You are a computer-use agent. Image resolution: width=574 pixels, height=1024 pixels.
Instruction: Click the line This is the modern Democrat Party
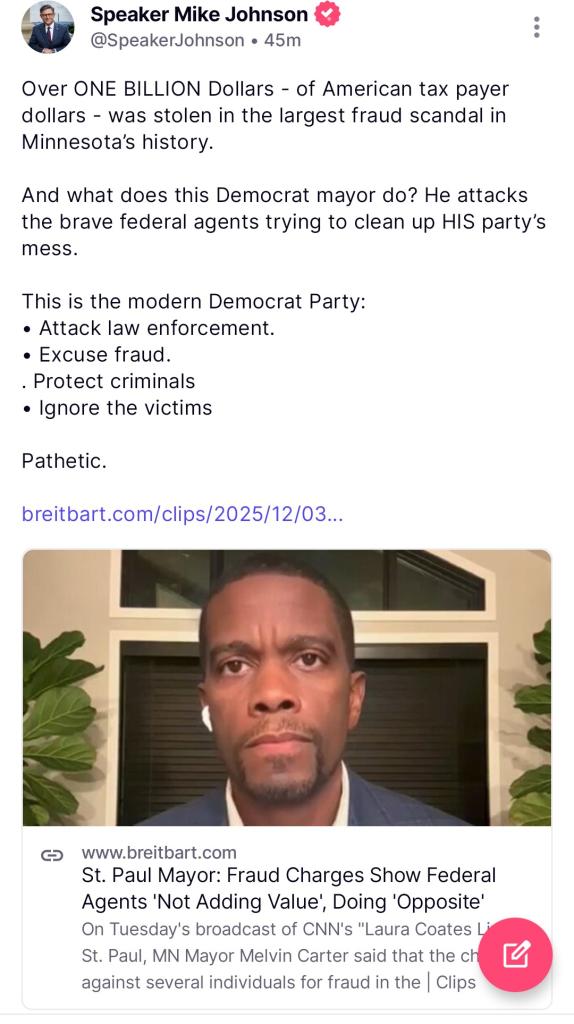[194, 301]
